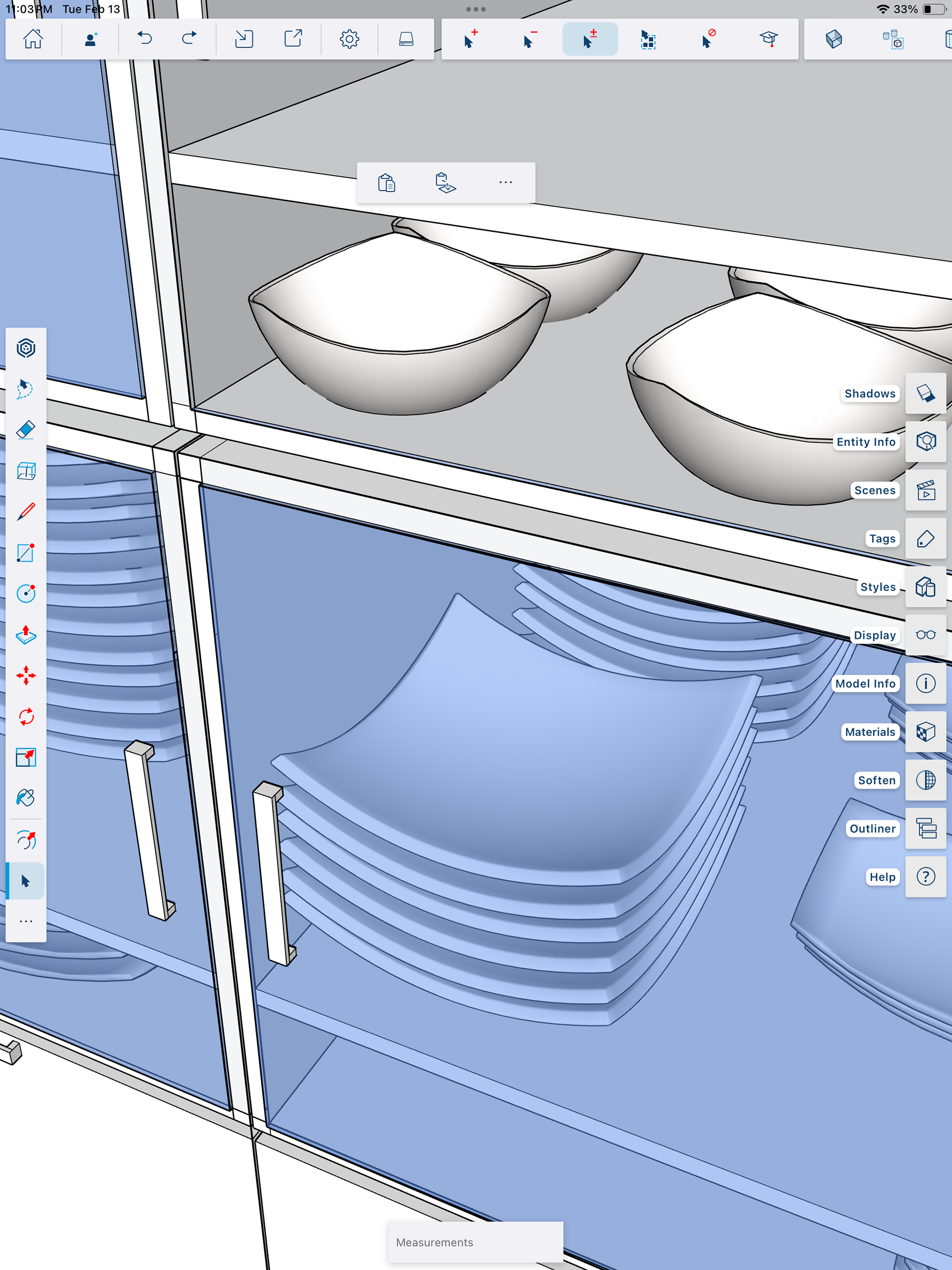The height and width of the screenshot is (1270, 952).
Task: Select the Rotate tool
Action: click(26, 717)
